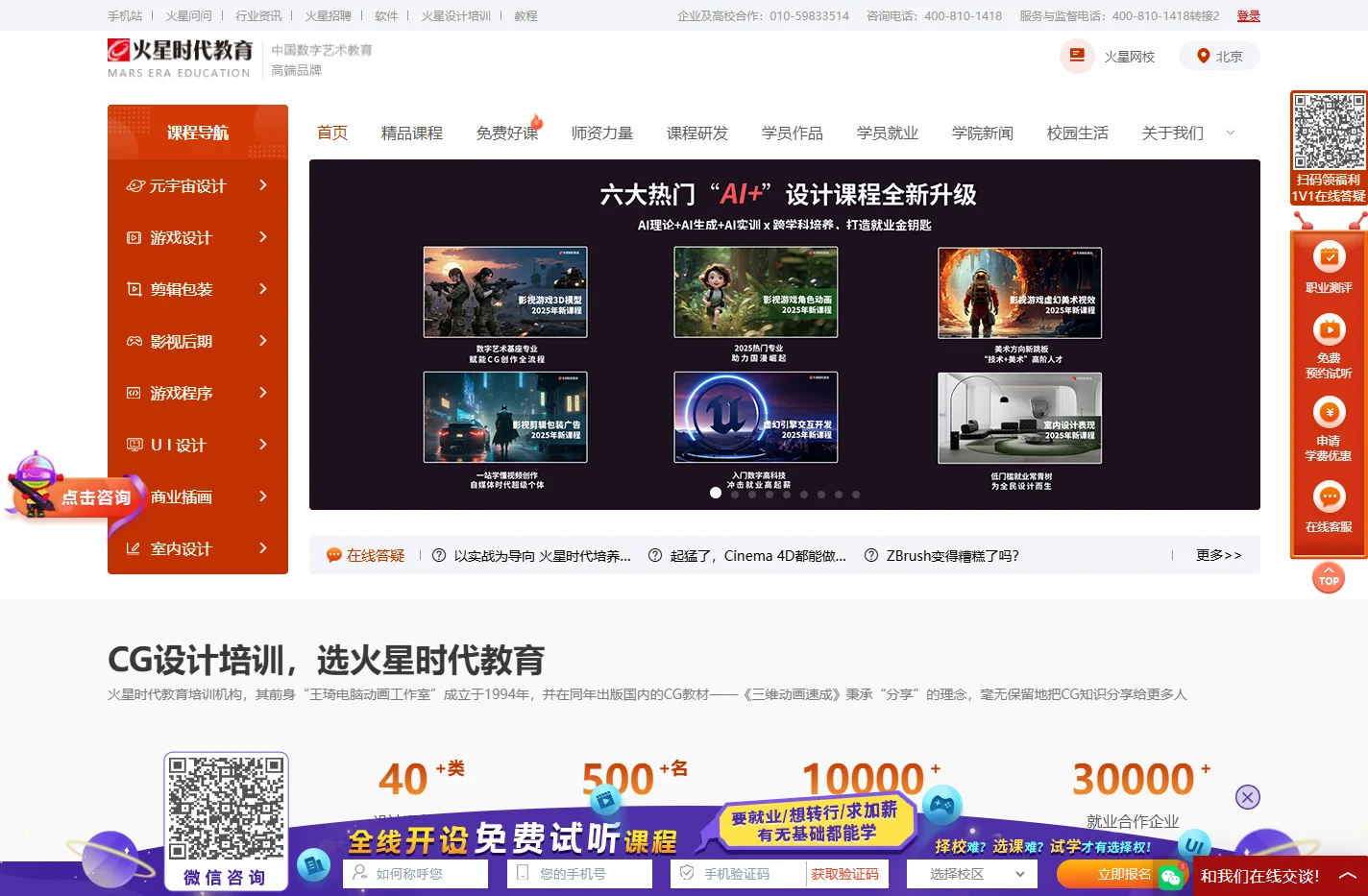Click the 在线客服 chat bubble icon
This screenshot has height=896, width=1368.
point(1330,497)
